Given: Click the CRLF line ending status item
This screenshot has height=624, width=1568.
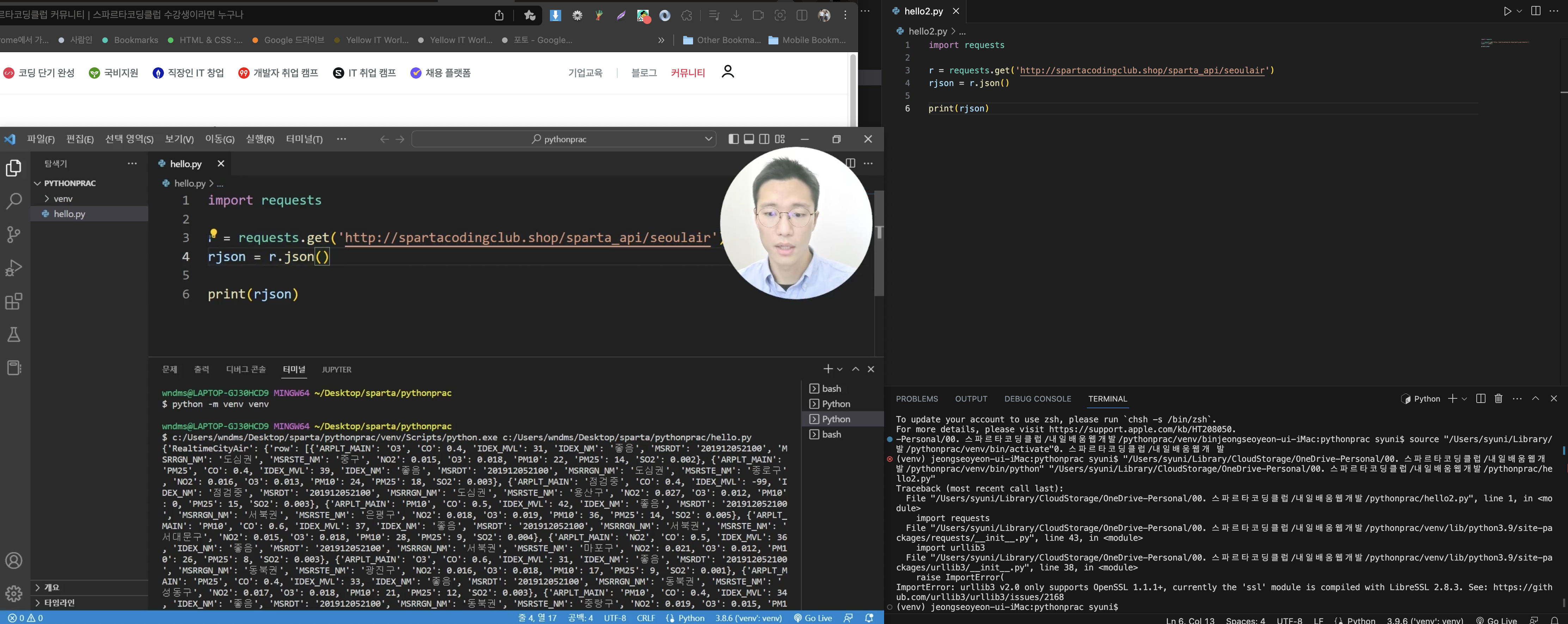Looking at the screenshot, I should (646, 618).
